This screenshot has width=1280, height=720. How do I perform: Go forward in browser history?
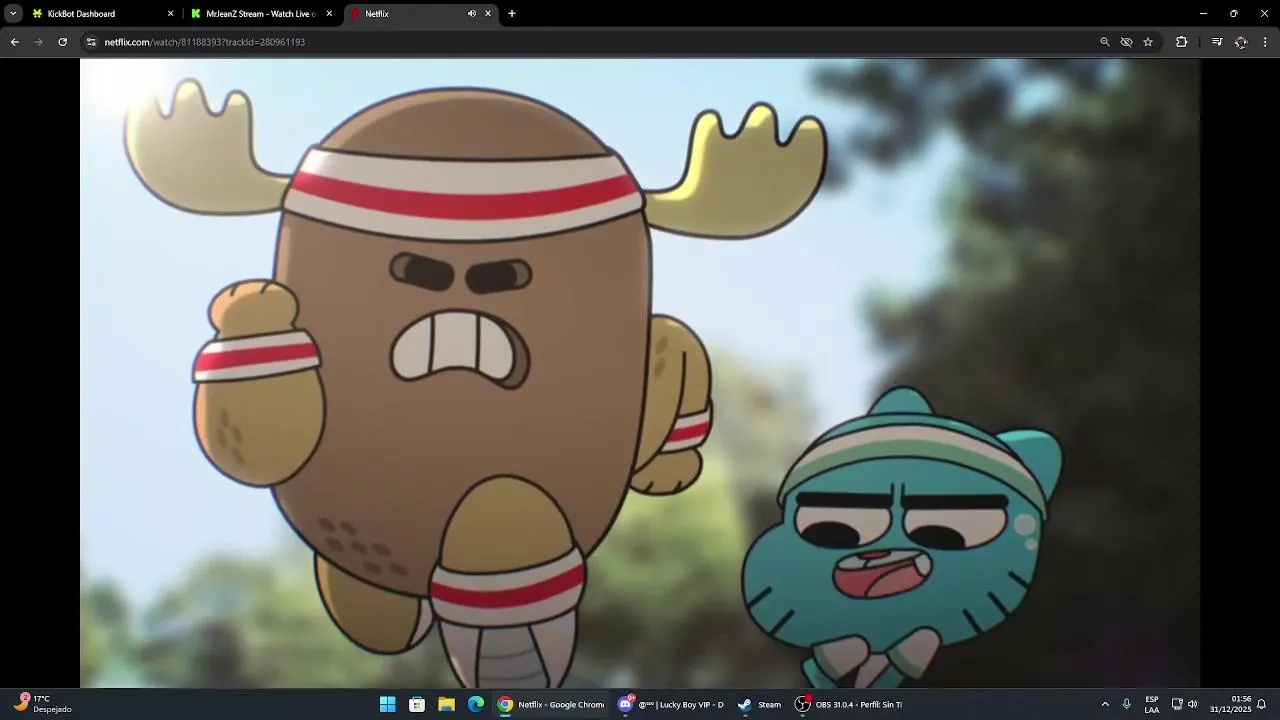39,42
